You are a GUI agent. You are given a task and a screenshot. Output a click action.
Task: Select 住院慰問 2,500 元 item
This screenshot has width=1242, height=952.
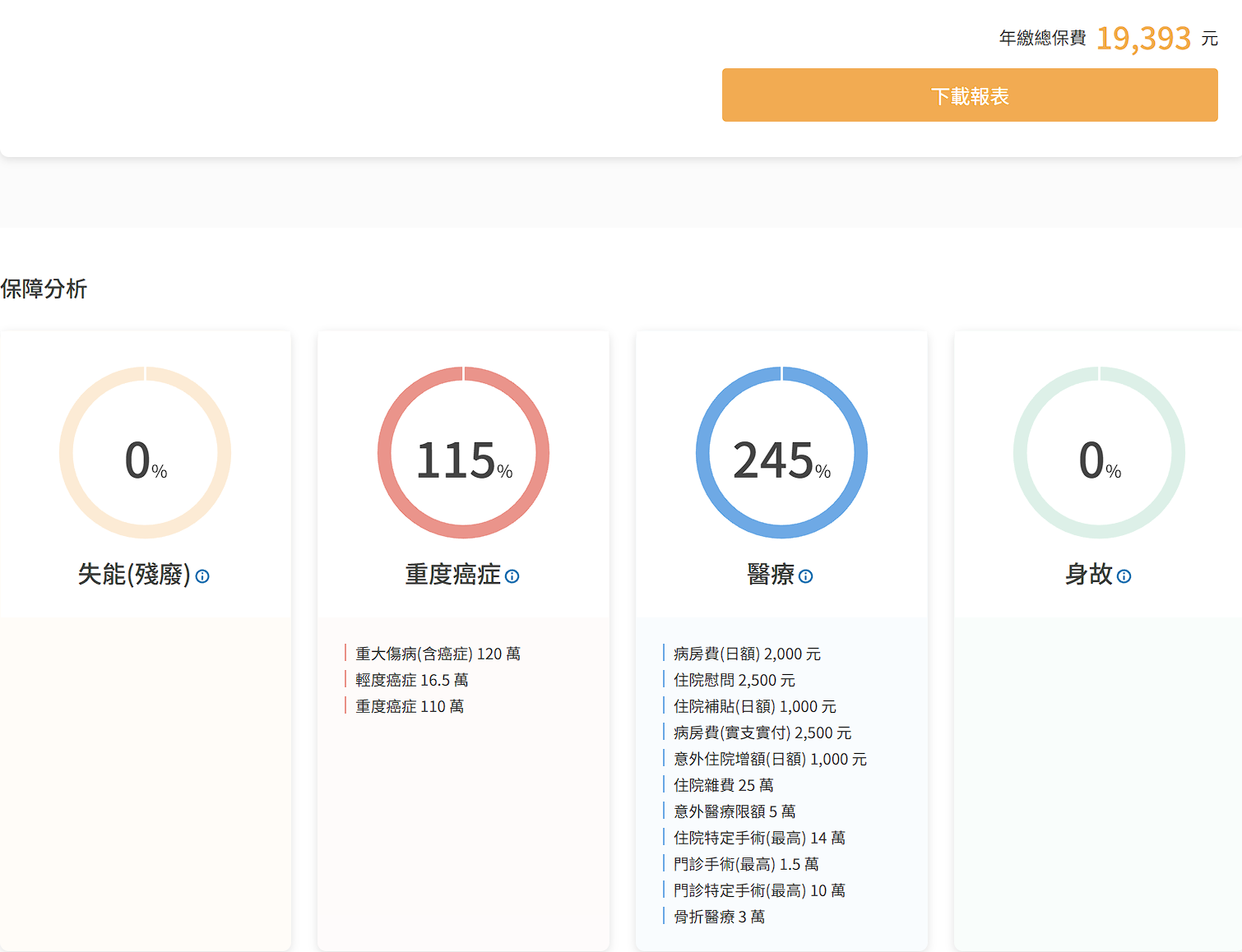pyautogui.click(x=734, y=680)
